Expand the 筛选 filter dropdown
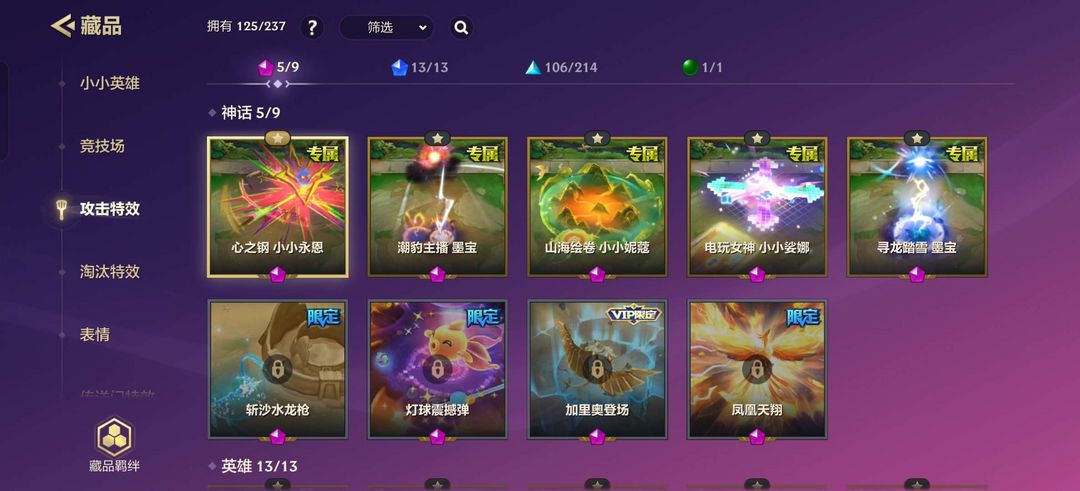This screenshot has height=491, width=1080. pyautogui.click(x=386, y=28)
